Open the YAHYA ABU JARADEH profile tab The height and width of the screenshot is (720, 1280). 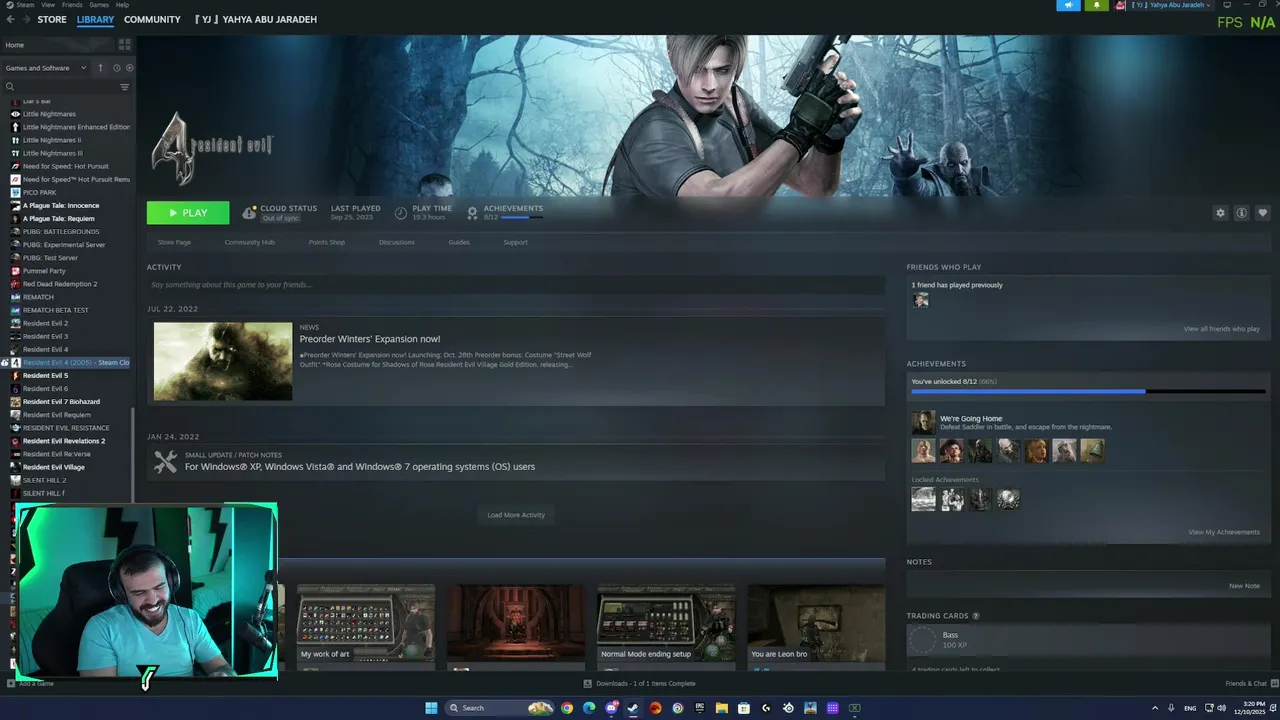pyautogui.click(x=256, y=19)
